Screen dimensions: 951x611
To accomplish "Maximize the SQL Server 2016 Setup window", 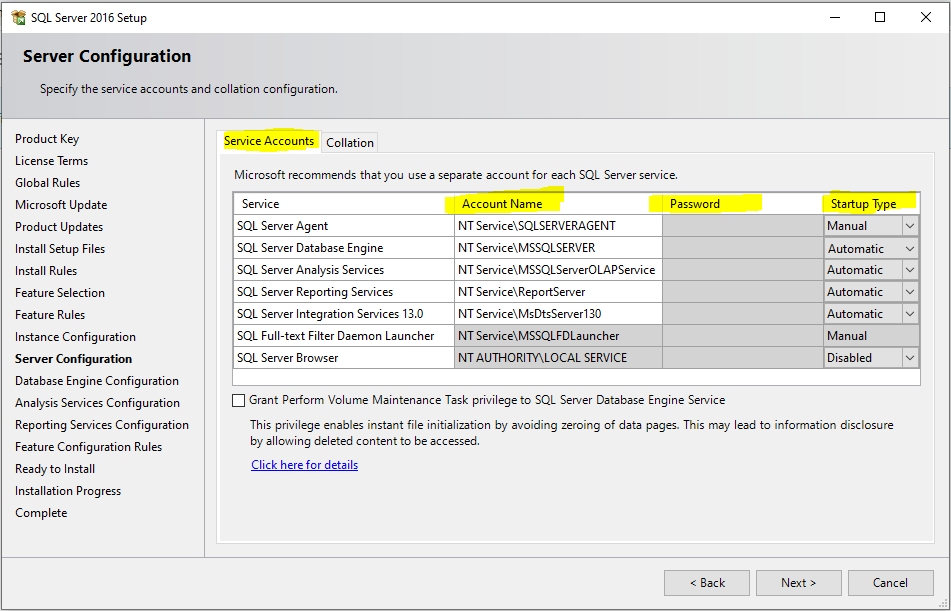I will click(x=880, y=18).
